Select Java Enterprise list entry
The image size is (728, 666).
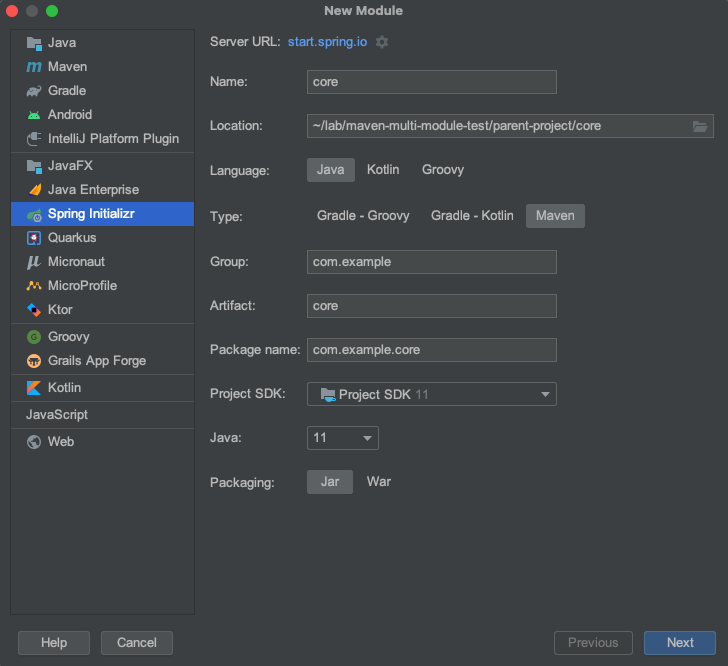click(102, 189)
